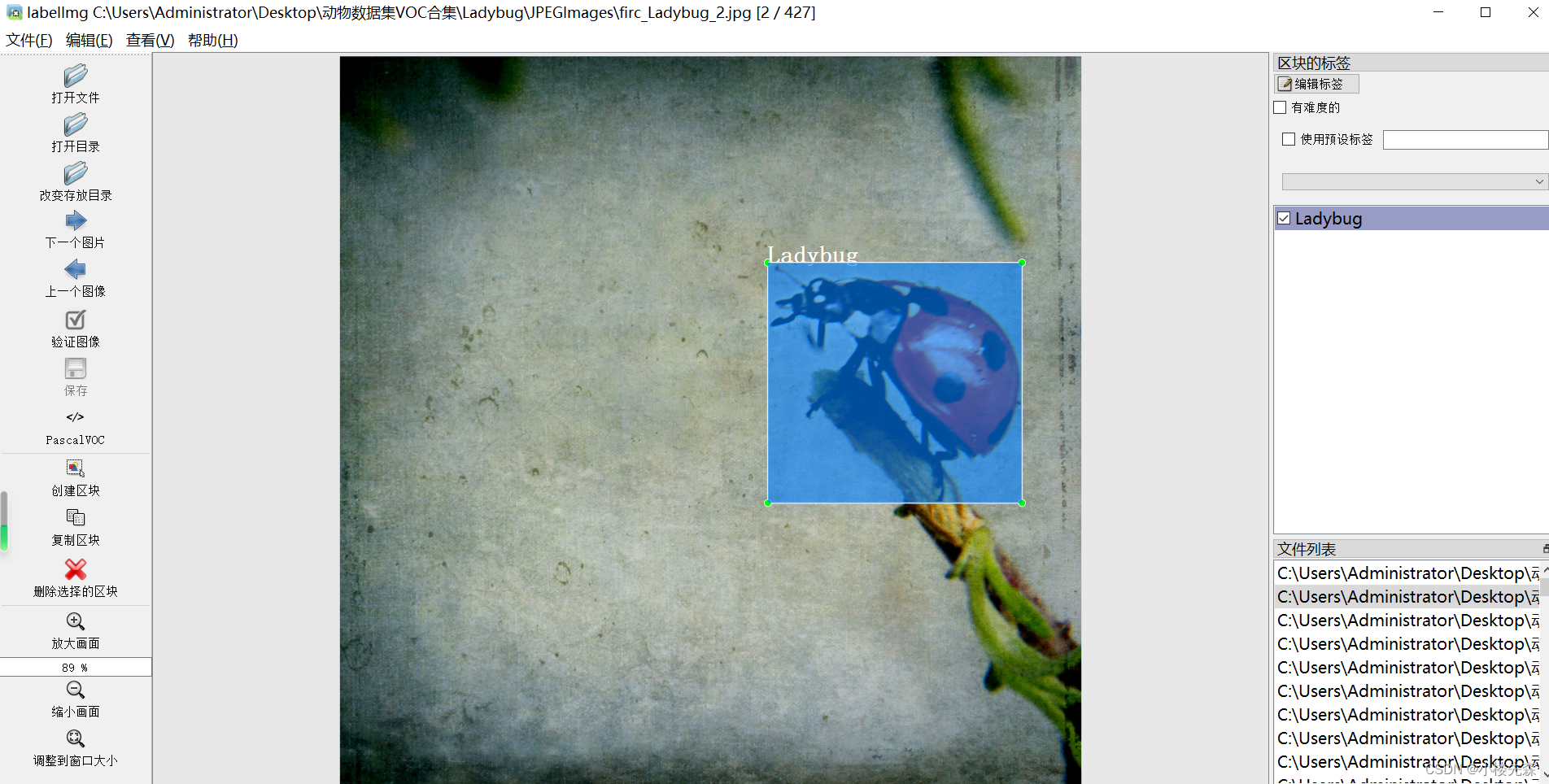This screenshot has width=1549, height=784.
Task: Click the Save (保存) disk icon
Action: pos(76,368)
